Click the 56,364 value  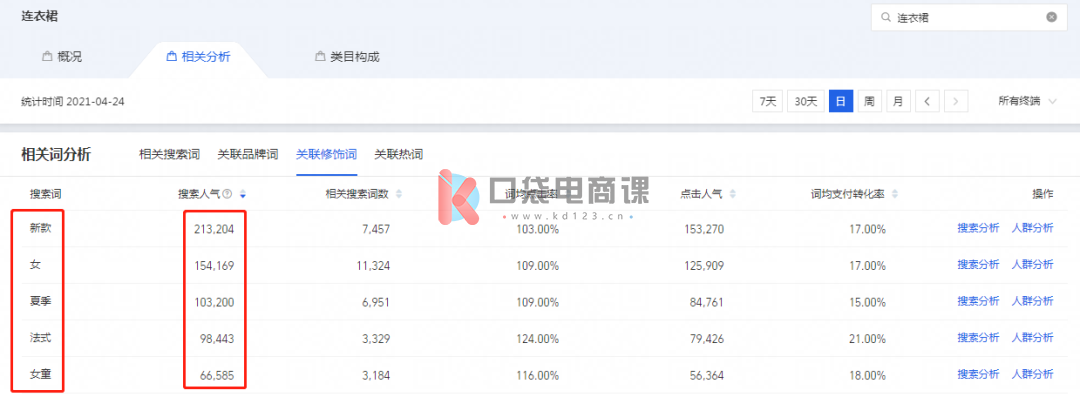point(707,375)
